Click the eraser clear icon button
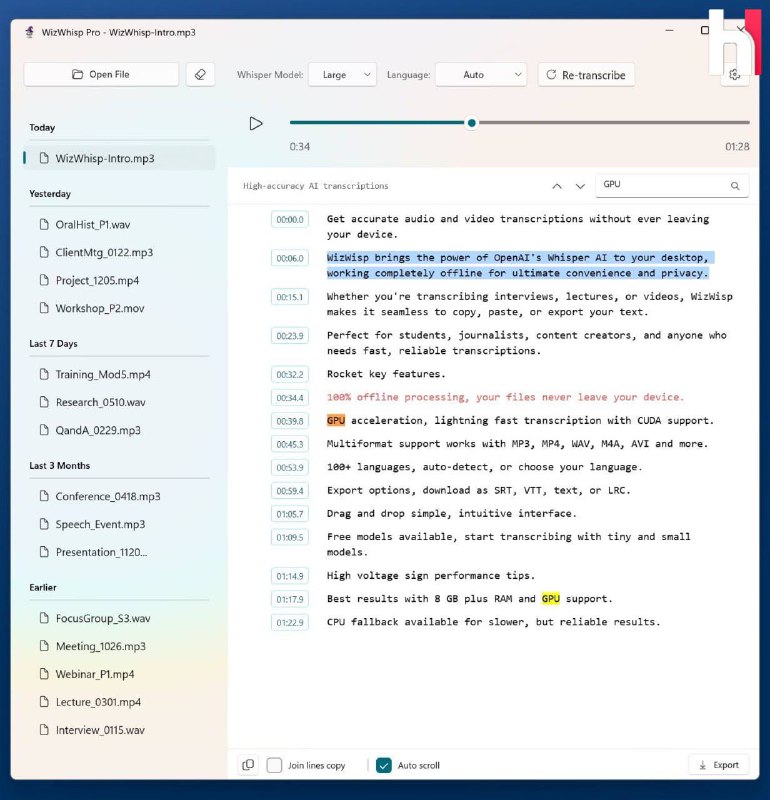Screen dimensions: 770x800 (200, 74)
